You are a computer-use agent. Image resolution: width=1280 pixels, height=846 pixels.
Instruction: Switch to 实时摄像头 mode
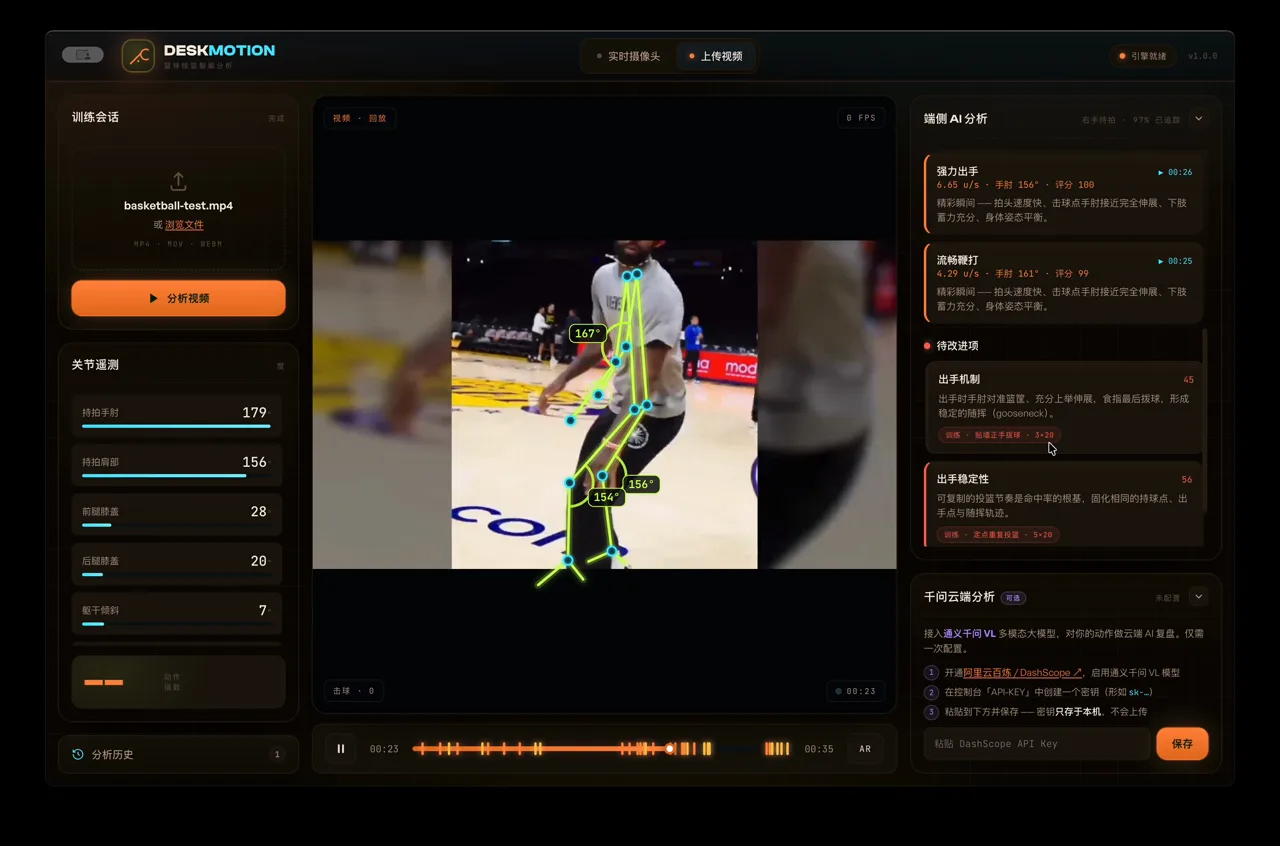pyautogui.click(x=628, y=56)
